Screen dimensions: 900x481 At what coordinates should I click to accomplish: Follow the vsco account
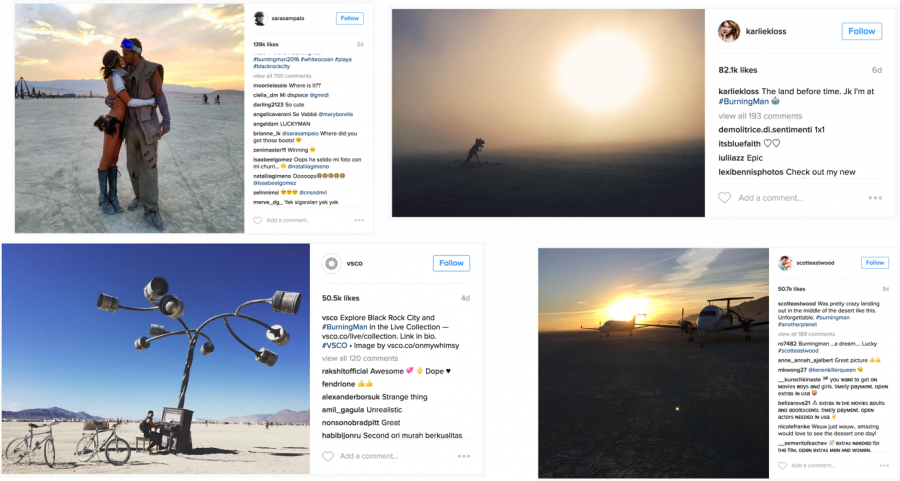[451, 263]
